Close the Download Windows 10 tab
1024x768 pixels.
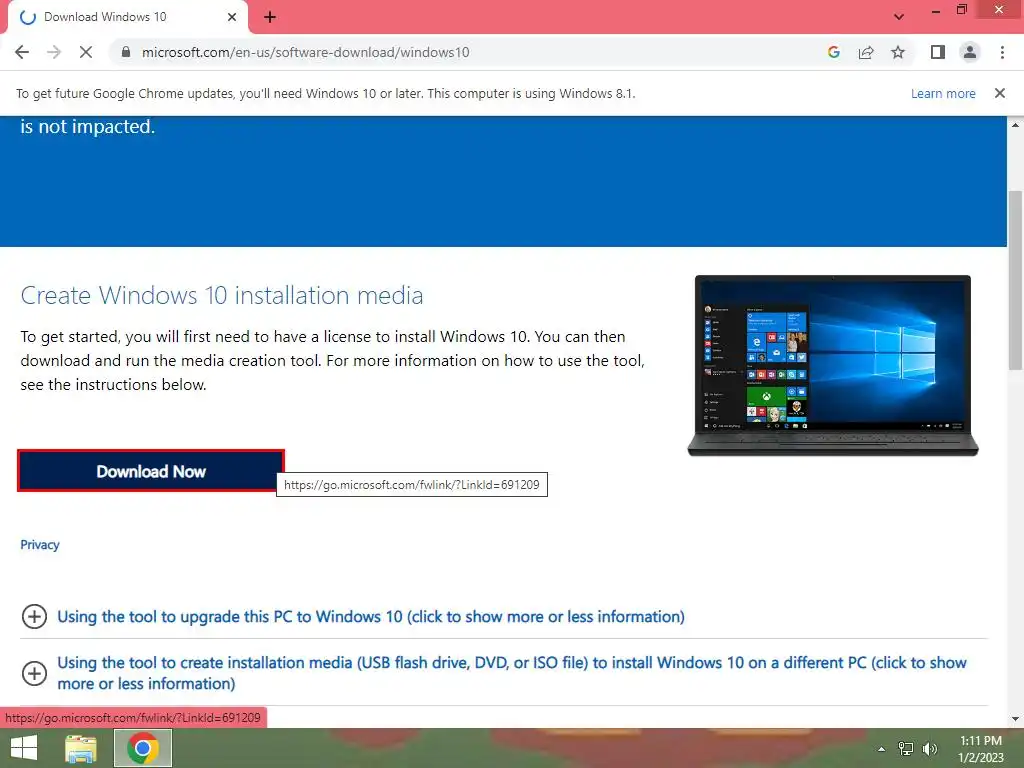tap(232, 17)
